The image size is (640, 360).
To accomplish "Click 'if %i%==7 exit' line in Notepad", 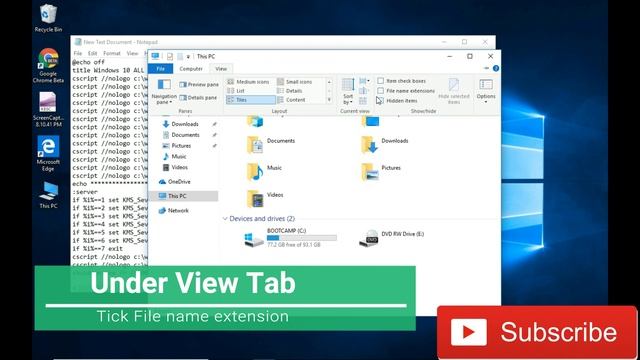I will click(x=97, y=249).
